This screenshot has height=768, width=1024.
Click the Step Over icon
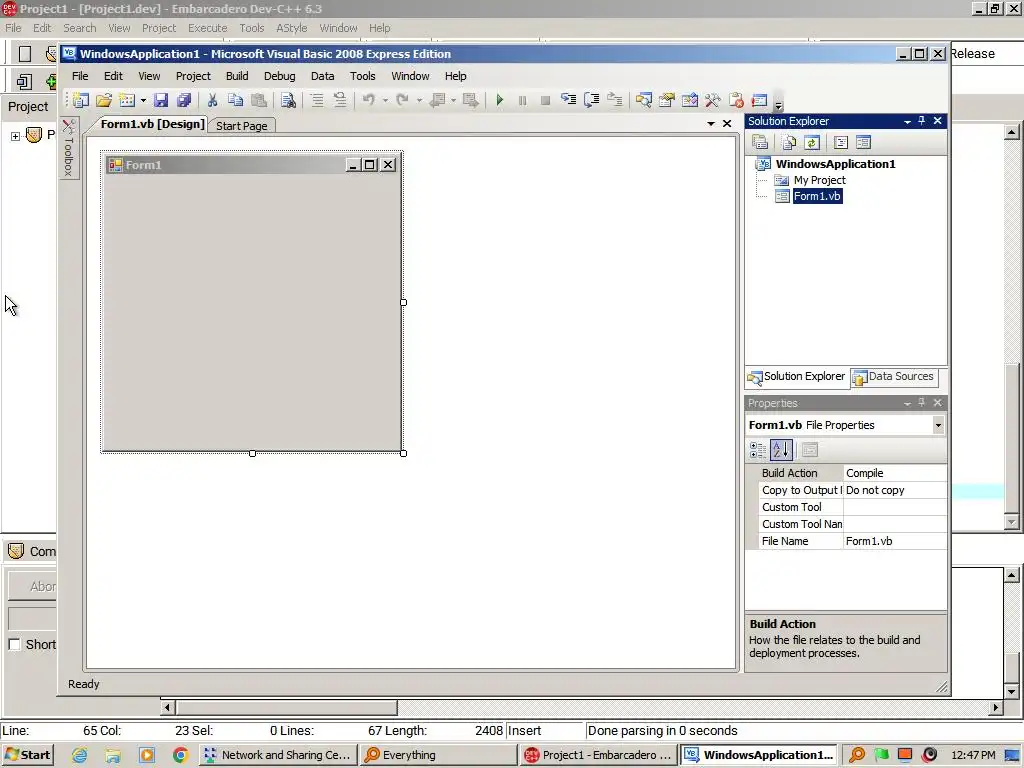click(592, 100)
